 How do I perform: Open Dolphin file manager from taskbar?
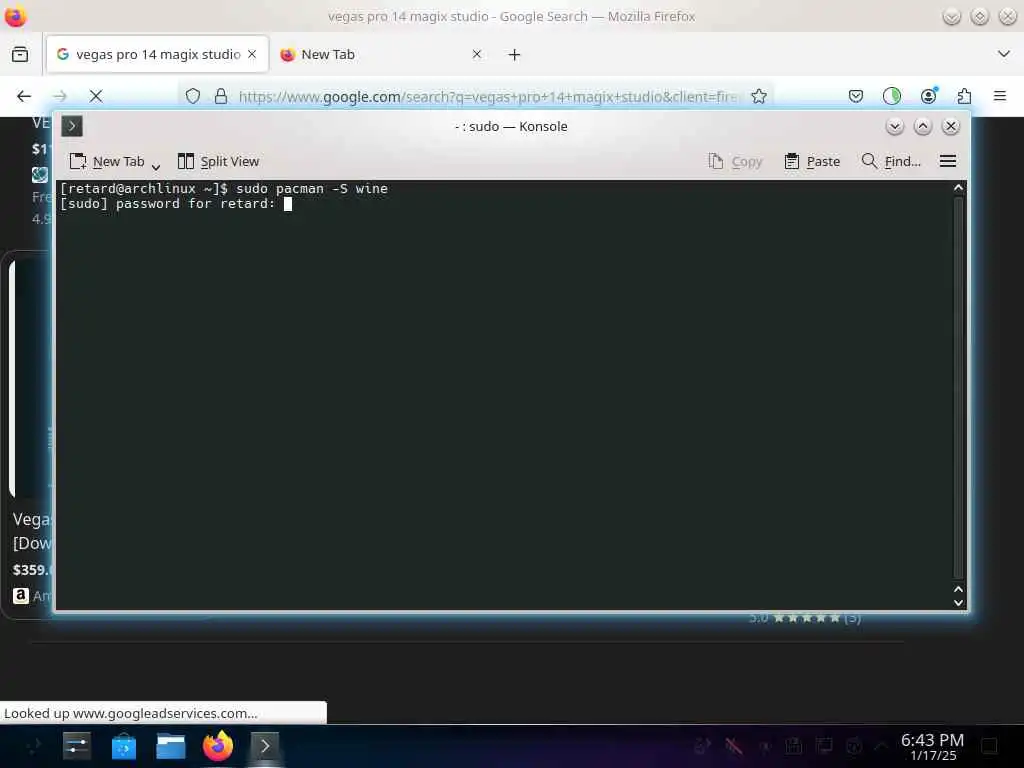pyautogui.click(x=170, y=746)
